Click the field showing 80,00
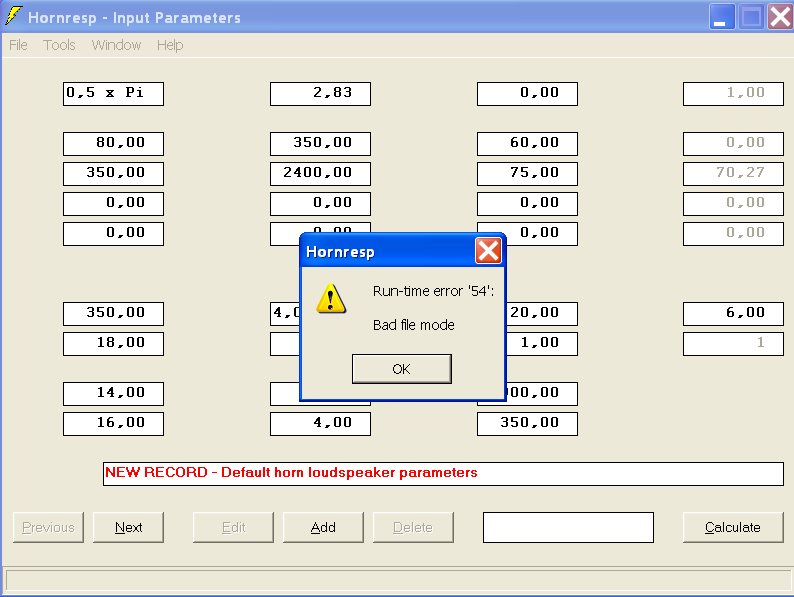 coord(113,144)
